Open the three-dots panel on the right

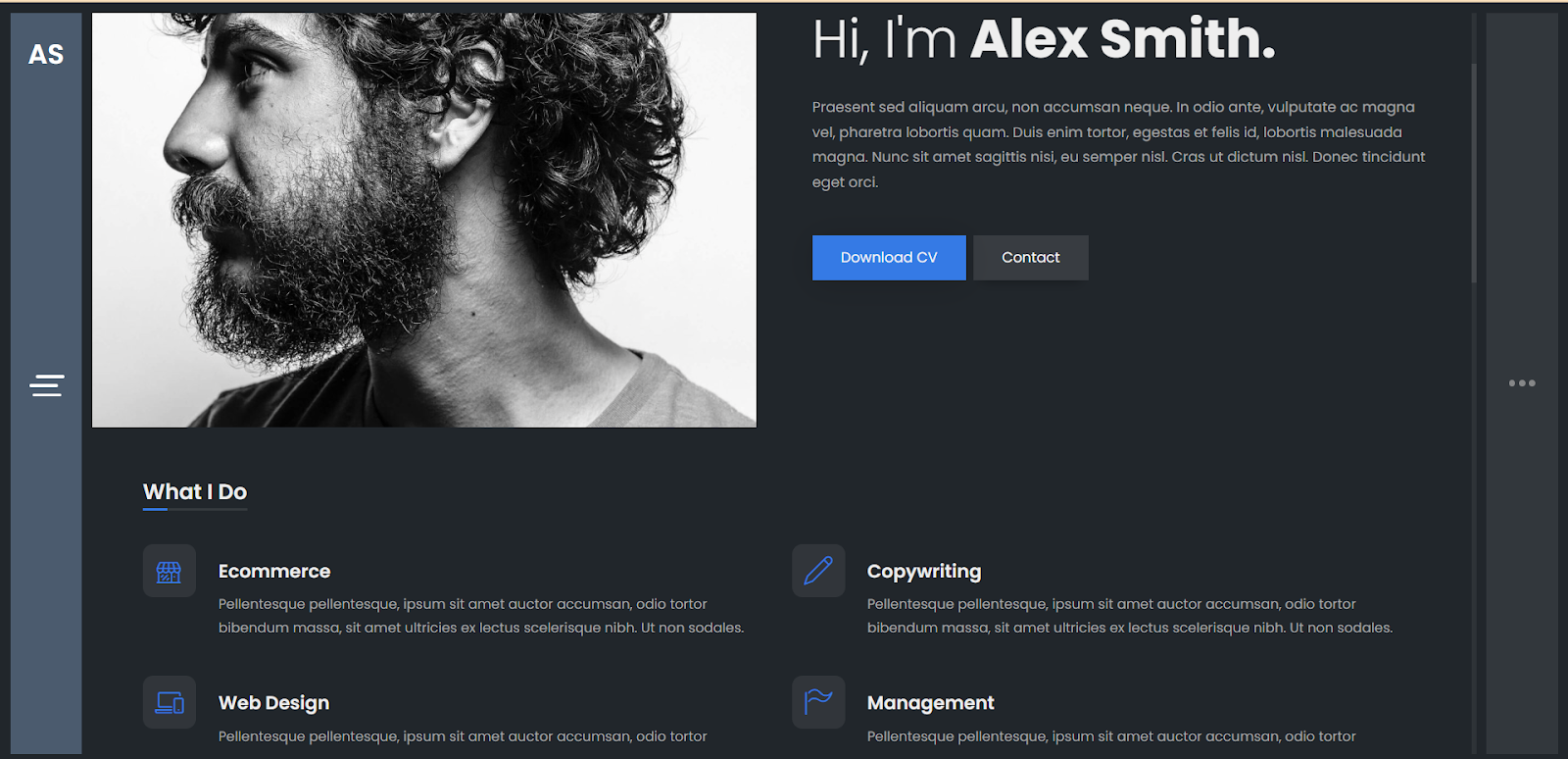[x=1522, y=383]
